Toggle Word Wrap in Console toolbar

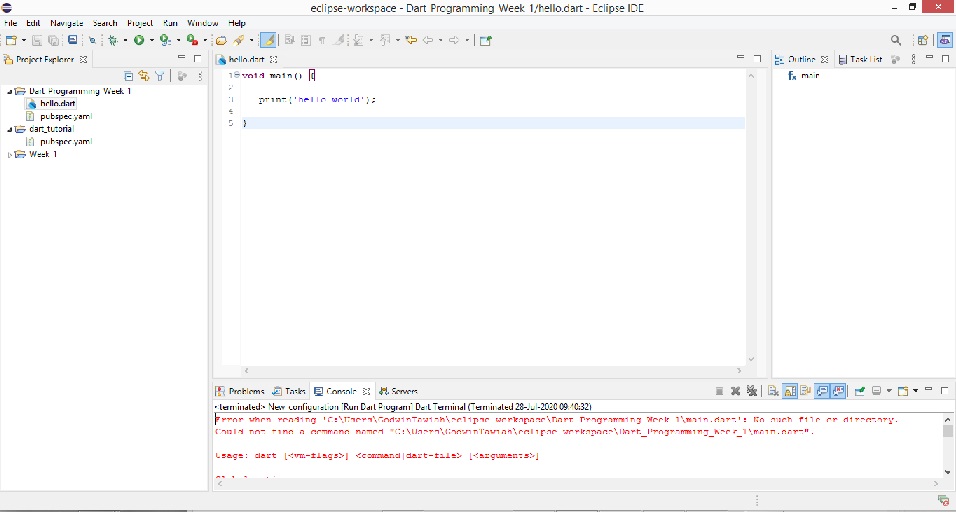805,391
